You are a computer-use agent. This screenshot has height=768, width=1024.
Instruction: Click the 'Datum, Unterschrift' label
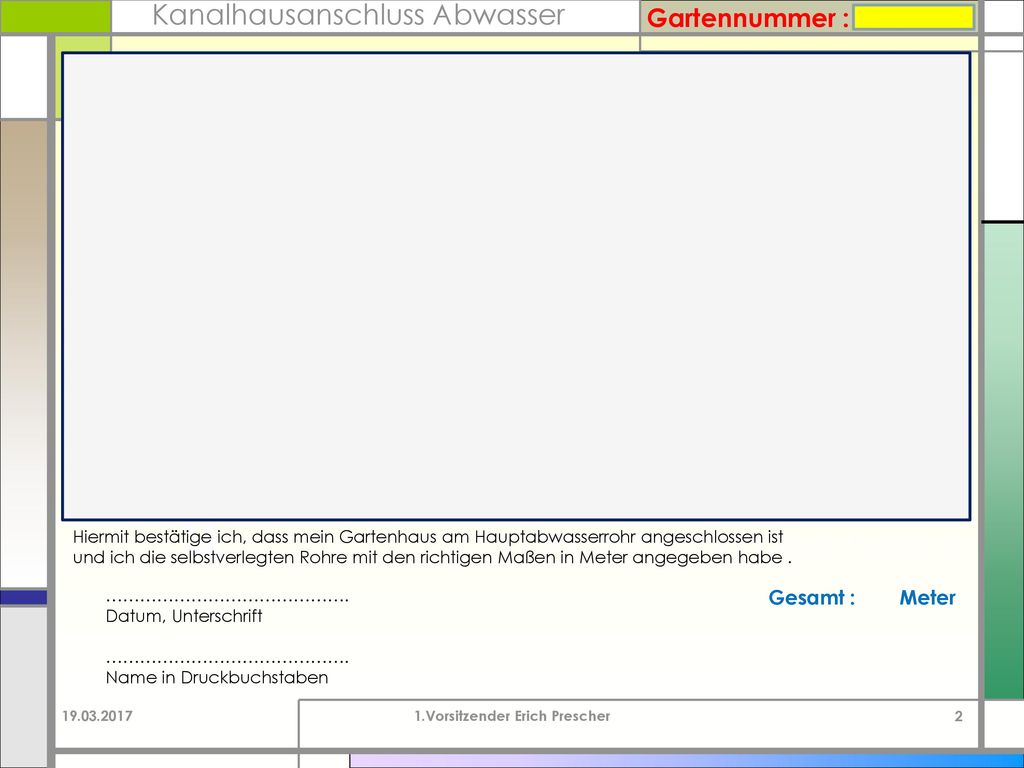tap(184, 616)
